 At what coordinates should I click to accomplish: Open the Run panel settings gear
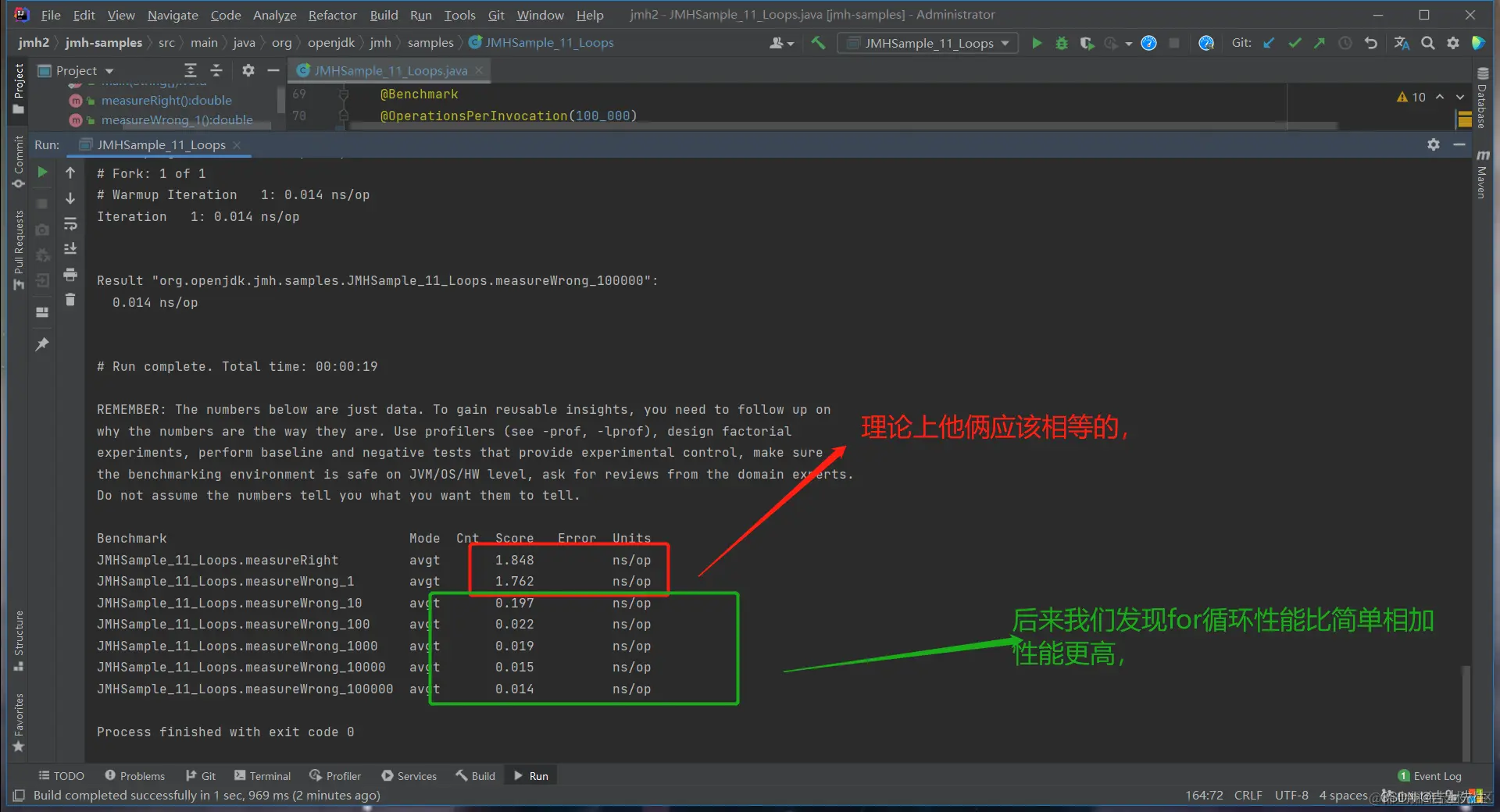(x=1434, y=144)
